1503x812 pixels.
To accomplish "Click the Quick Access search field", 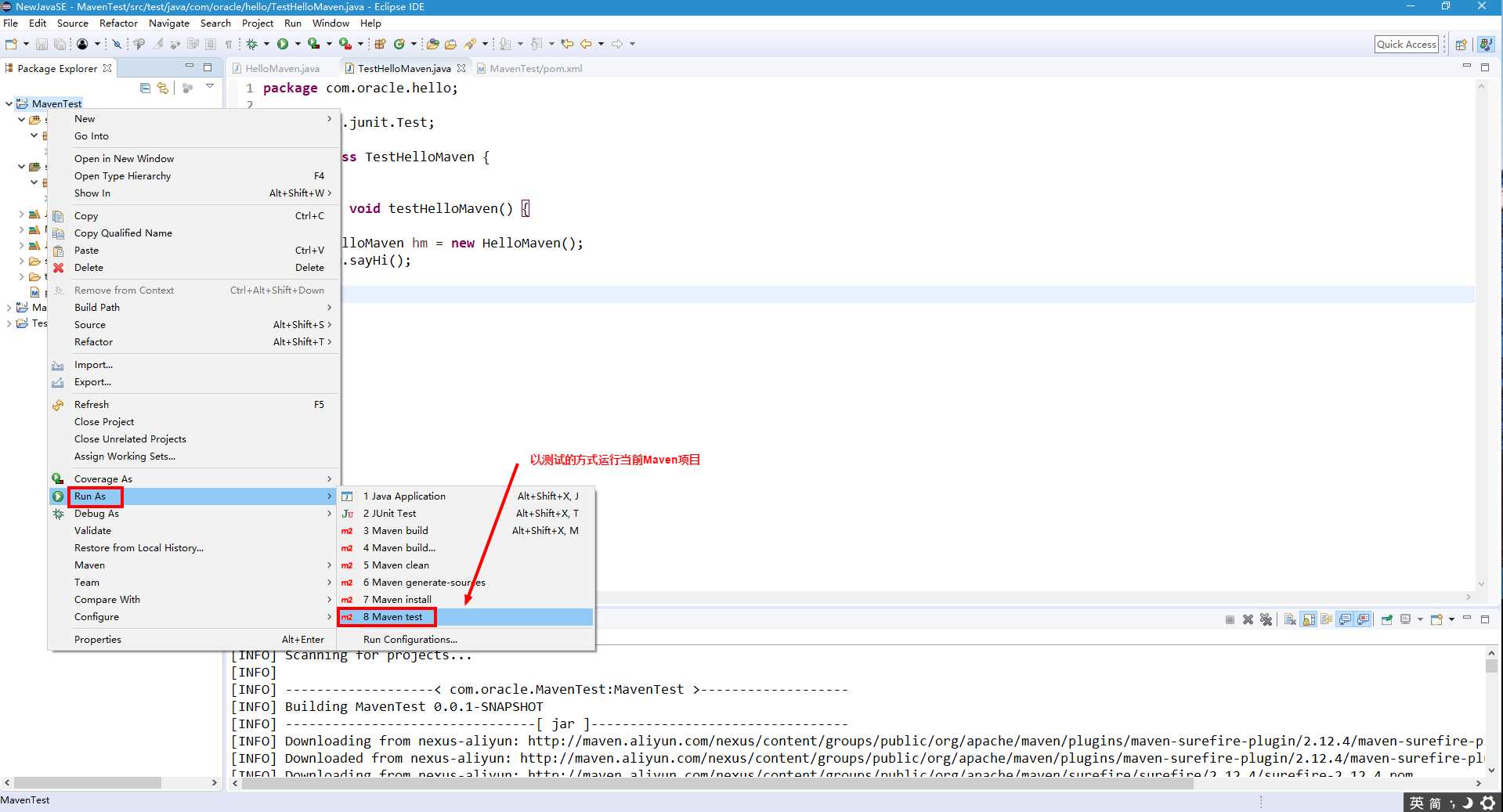I will (x=1407, y=45).
